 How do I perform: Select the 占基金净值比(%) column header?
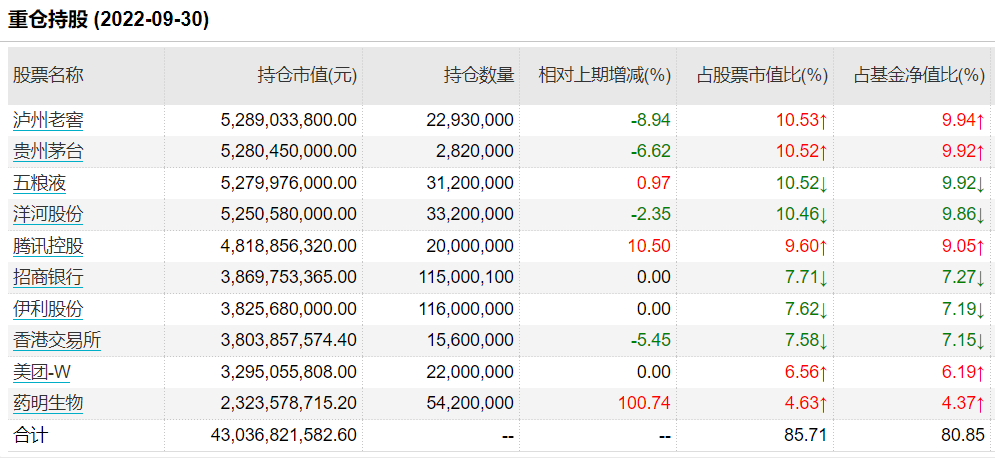click(920, 75)
